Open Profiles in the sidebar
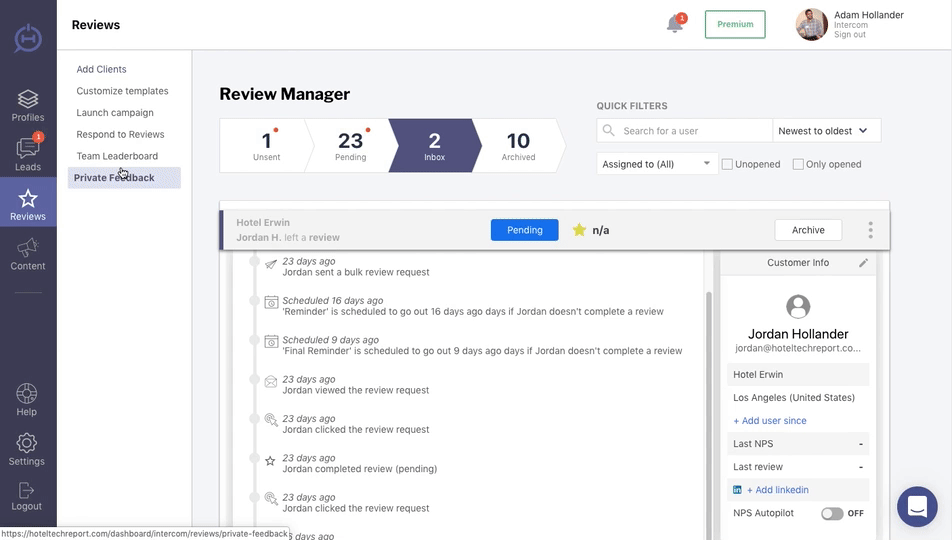The image size is (952, 540). 28,106
